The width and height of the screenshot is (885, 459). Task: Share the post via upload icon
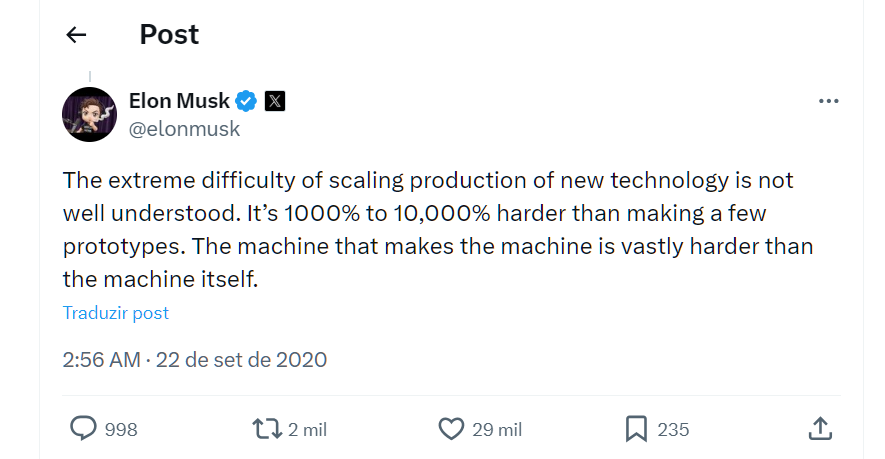(x=819, y=429)
